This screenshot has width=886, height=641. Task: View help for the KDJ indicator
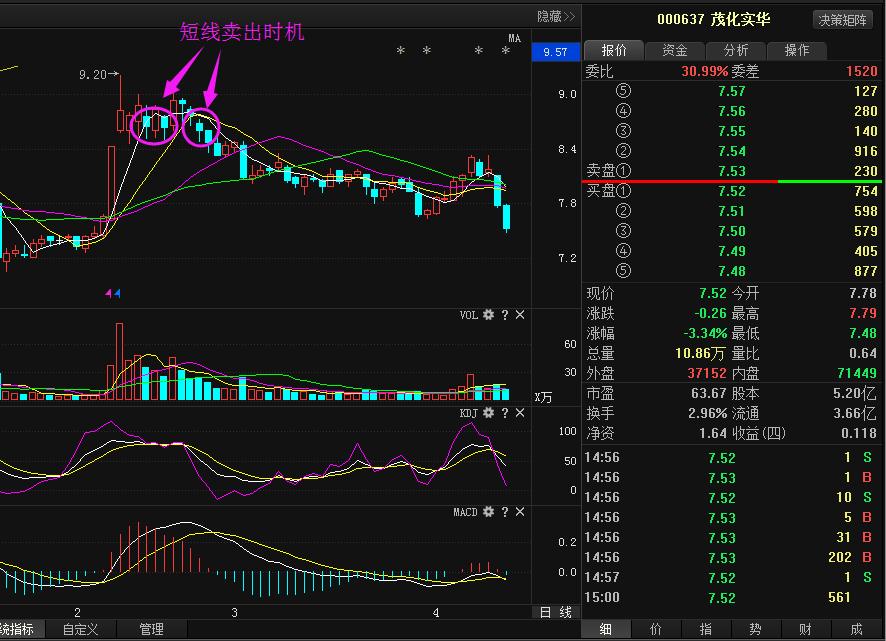(504, 412)
